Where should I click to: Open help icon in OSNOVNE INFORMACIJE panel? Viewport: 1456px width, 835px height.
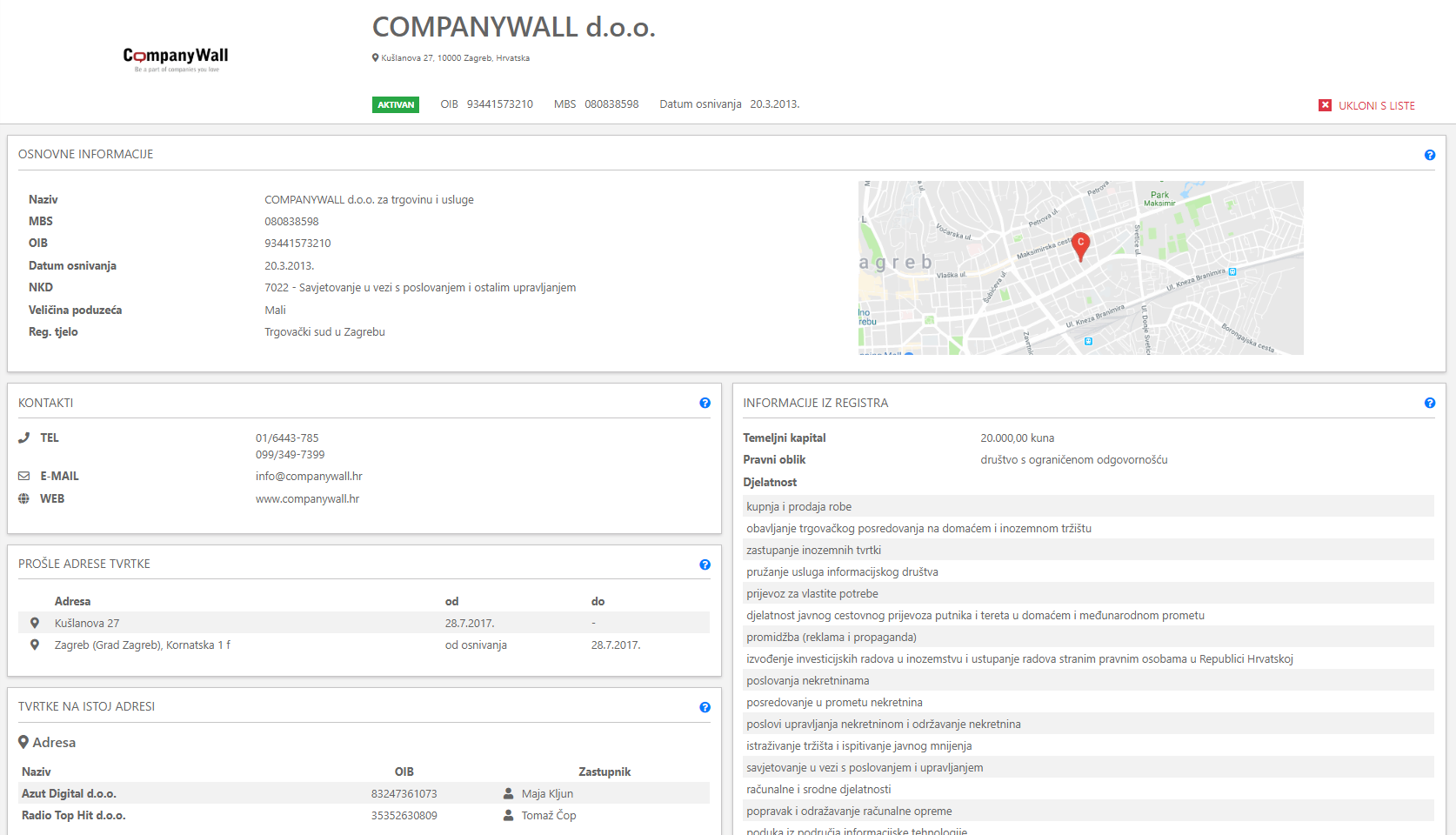(1430, 155)
